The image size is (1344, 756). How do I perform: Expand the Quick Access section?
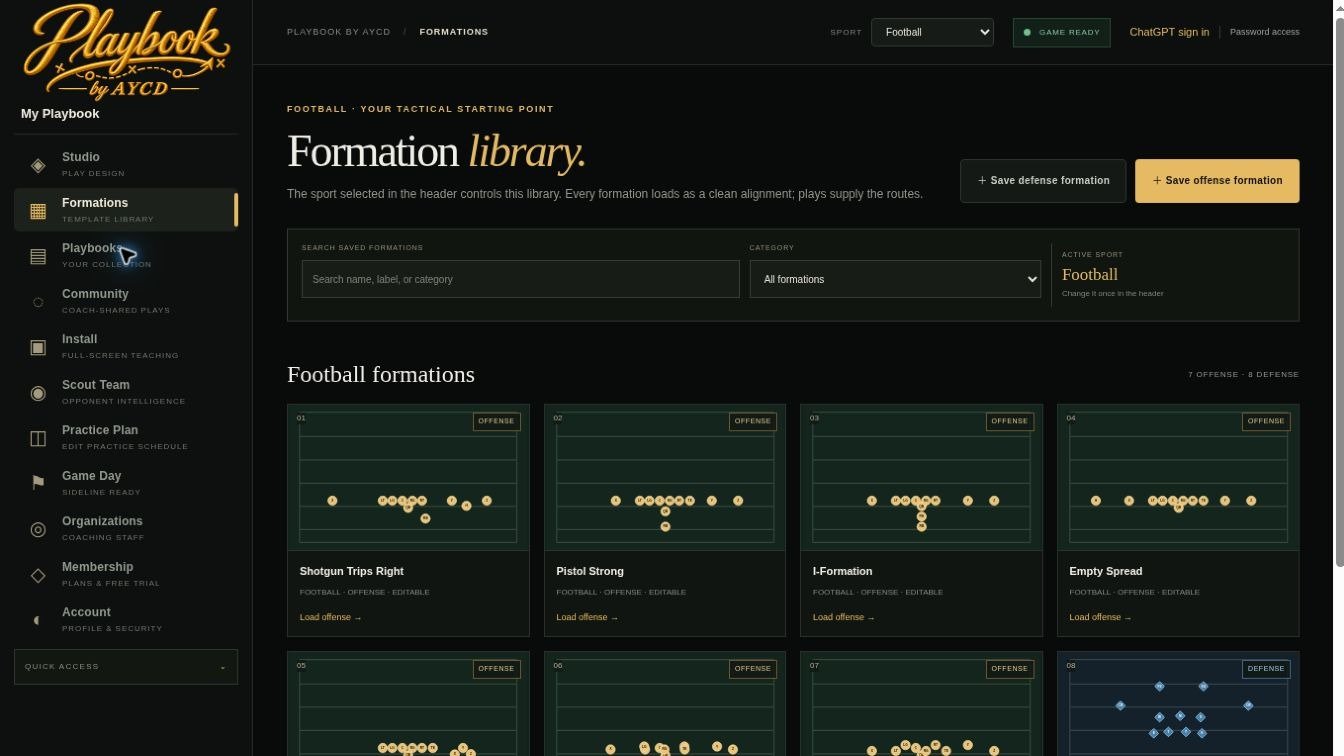(126, 667)
